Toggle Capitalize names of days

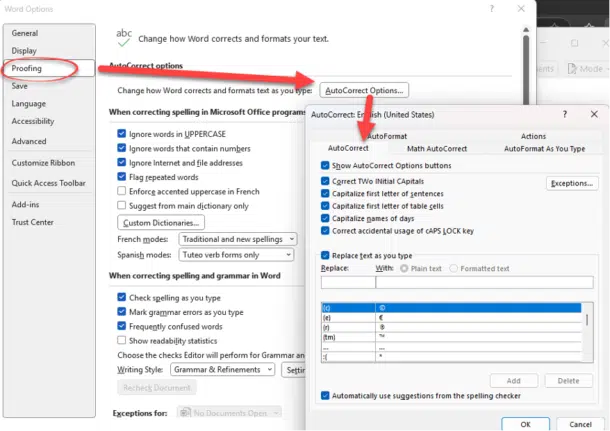coord(325,218)
